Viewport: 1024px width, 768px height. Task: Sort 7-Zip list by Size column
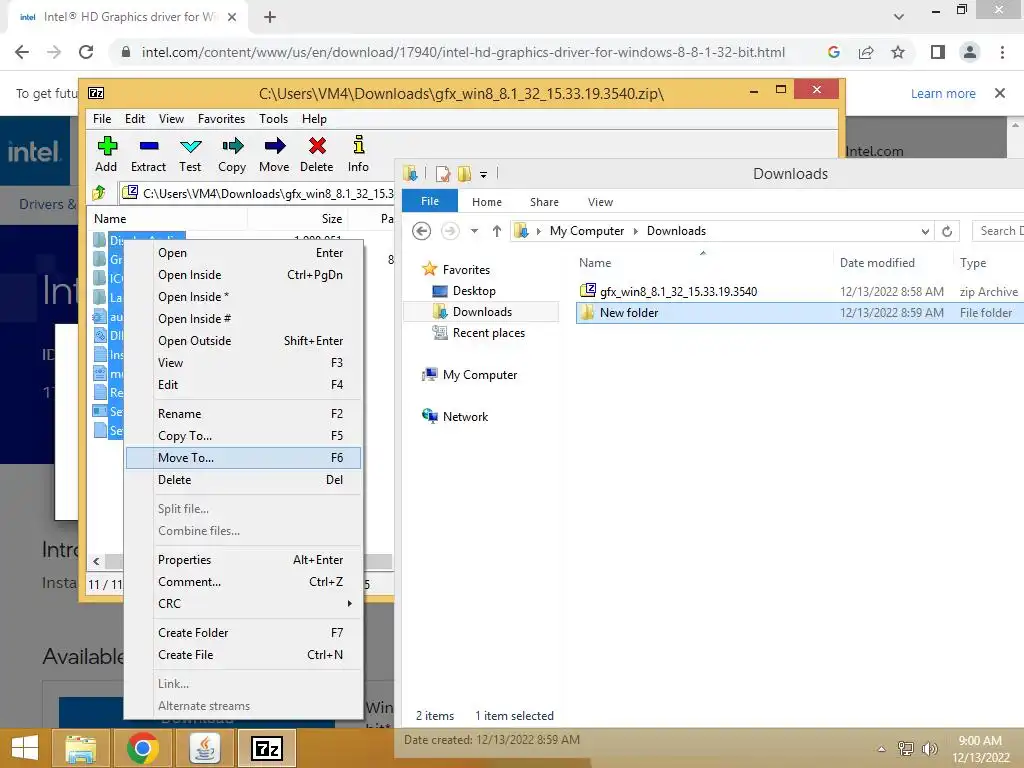pyautogui.click(x=331, y=219)
